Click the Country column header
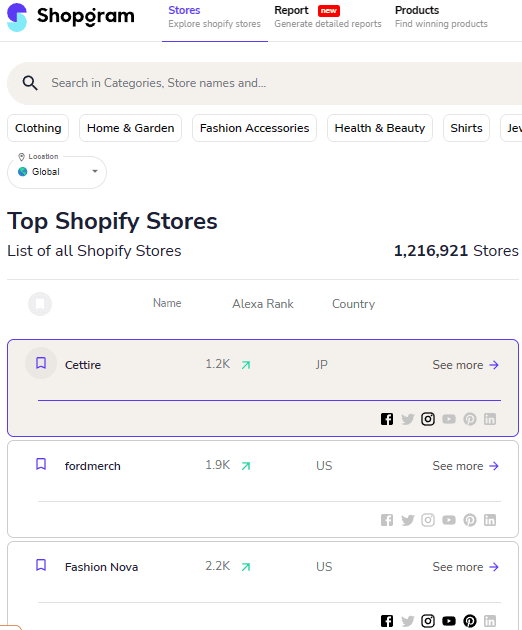 [354, 304]
